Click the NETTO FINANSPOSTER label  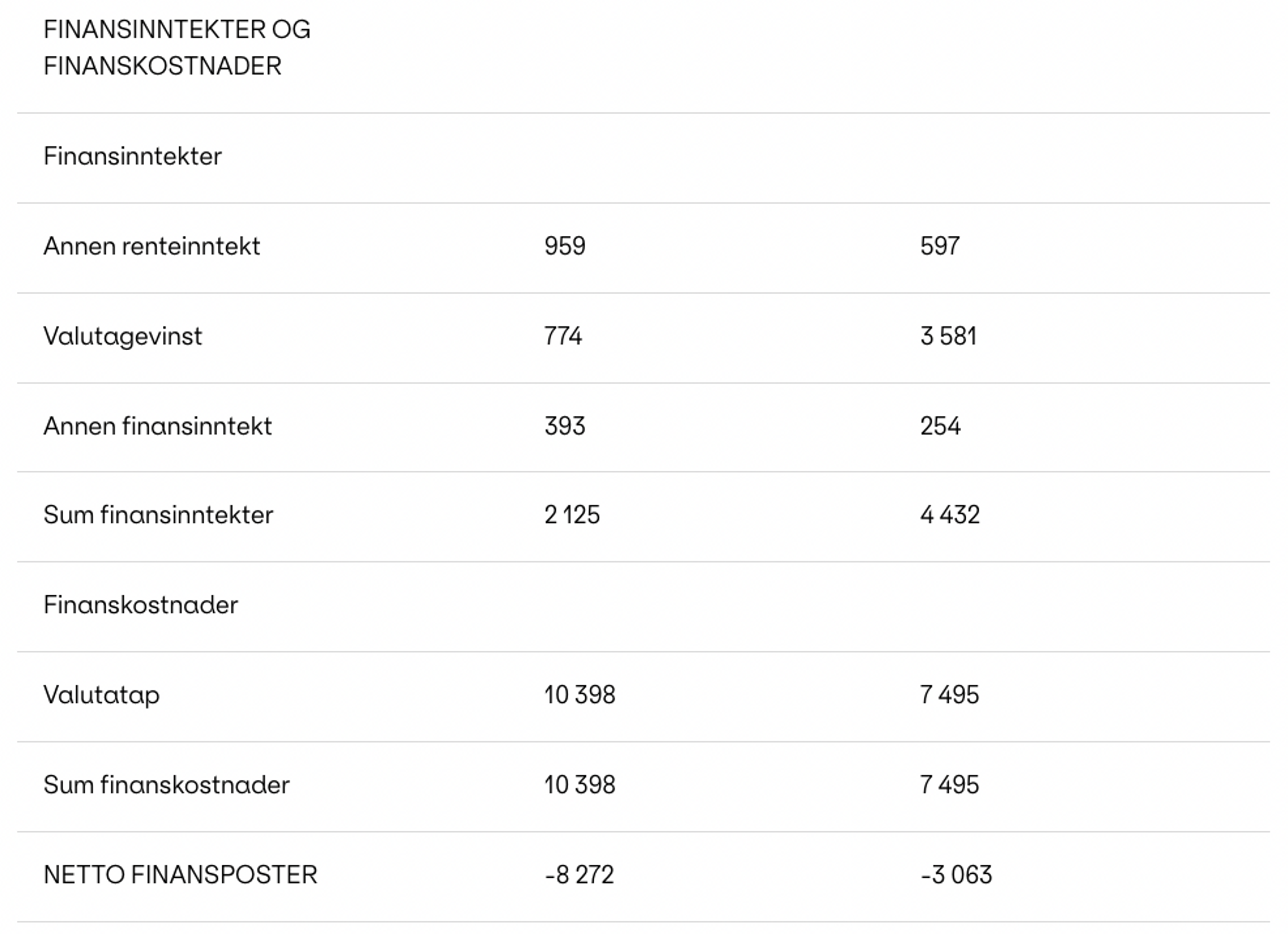tap(180, 875)
